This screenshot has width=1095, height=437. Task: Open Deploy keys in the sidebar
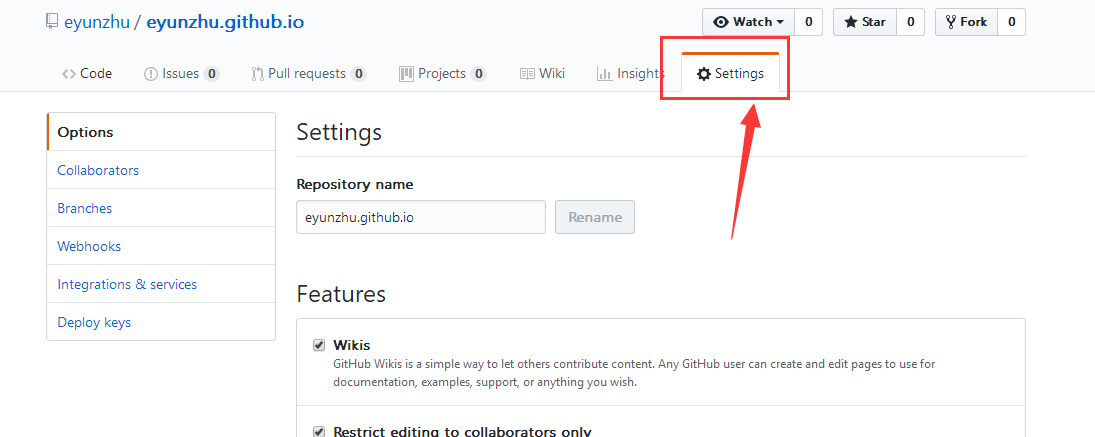click(161, 323)
